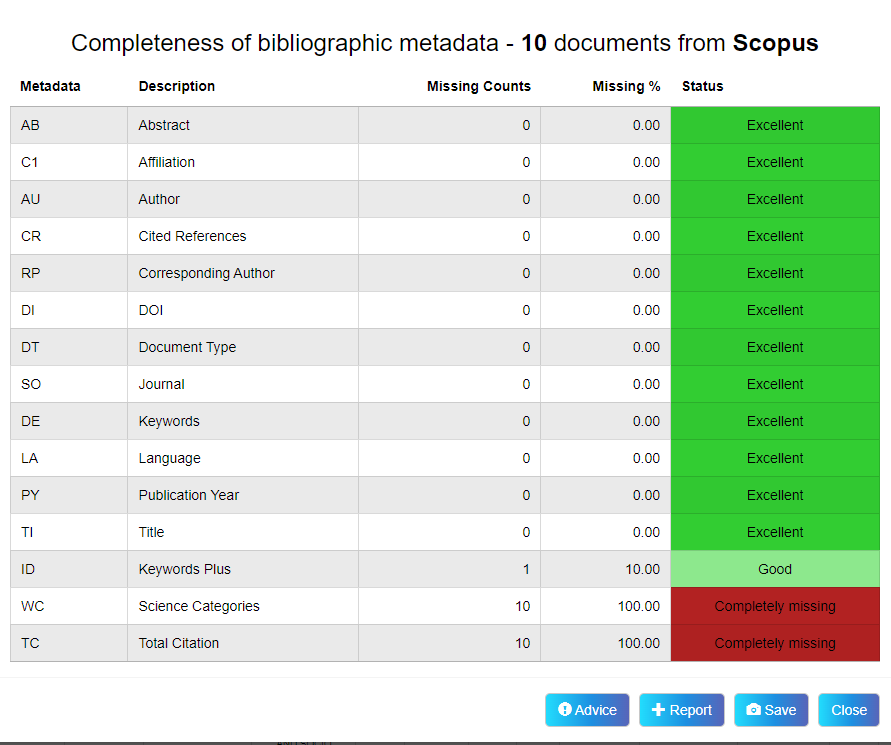The image size is (891, 745).
Task: Select the Cited References description cell
Action: click(x=192, y=236)
